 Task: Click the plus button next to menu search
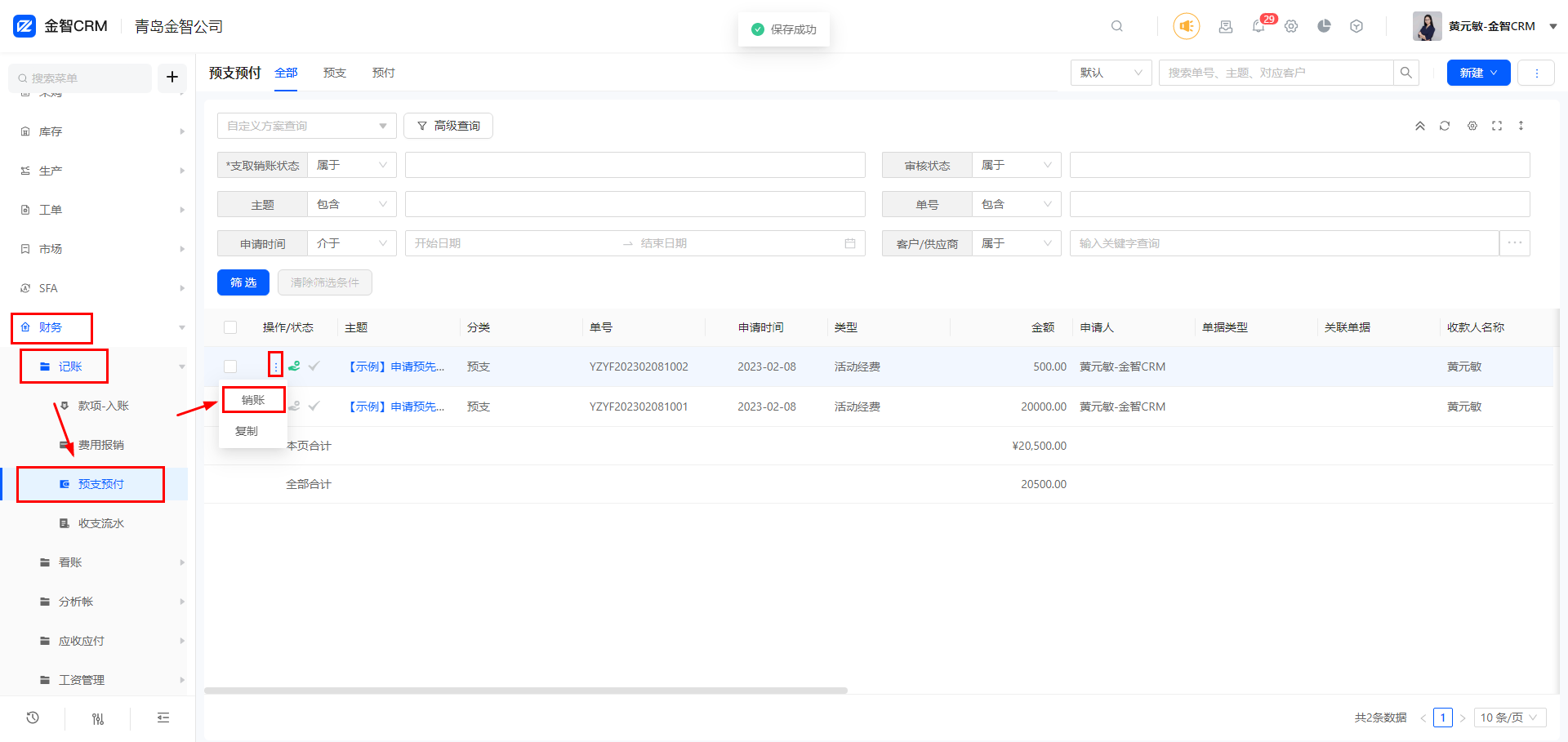tap(172, 77)
